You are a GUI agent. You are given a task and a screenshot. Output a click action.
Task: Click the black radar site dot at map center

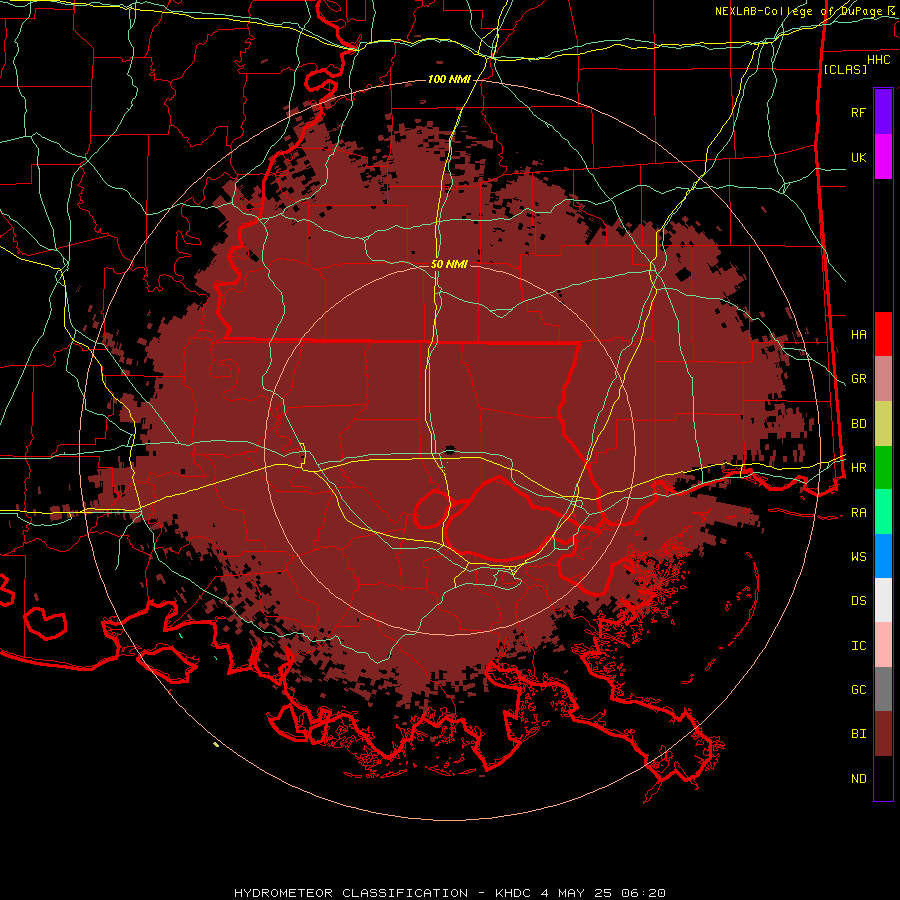tap(449, 451)
